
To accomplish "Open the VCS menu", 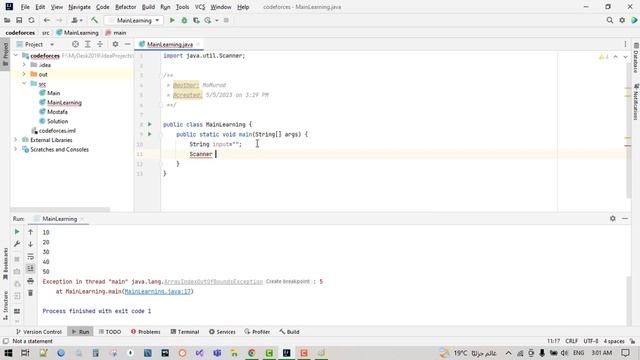I will [200, 7].
